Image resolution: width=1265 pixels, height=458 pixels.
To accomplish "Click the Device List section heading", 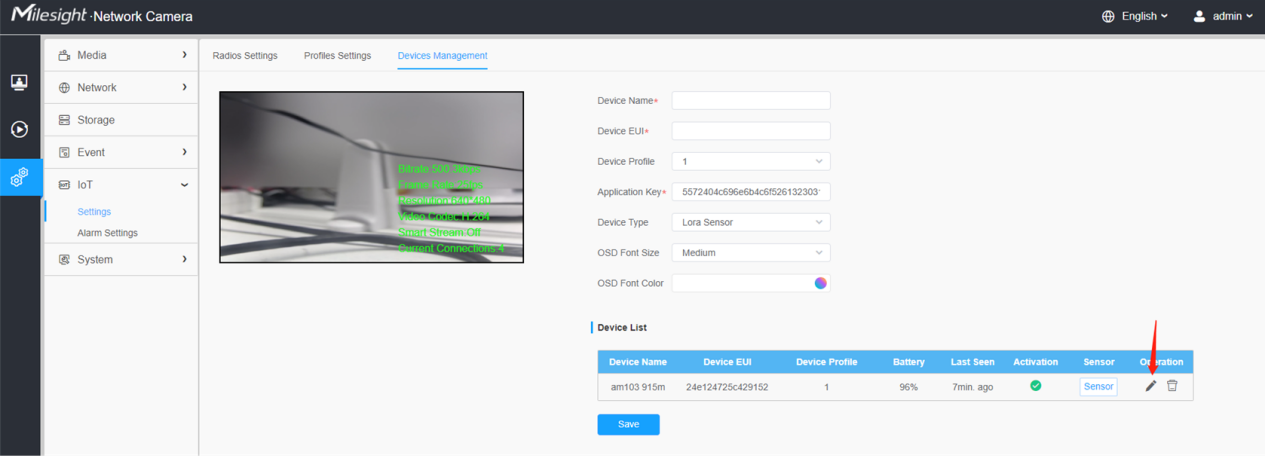I will tap(621, 327).
